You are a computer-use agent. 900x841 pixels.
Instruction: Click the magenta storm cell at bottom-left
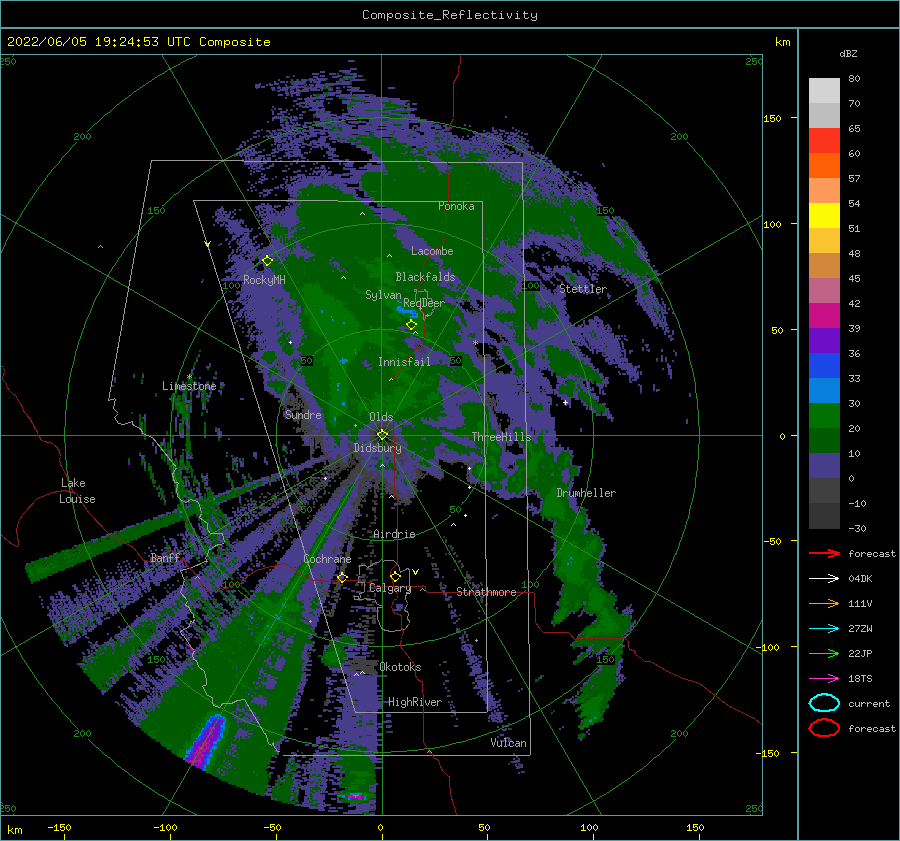coord(205,742)
